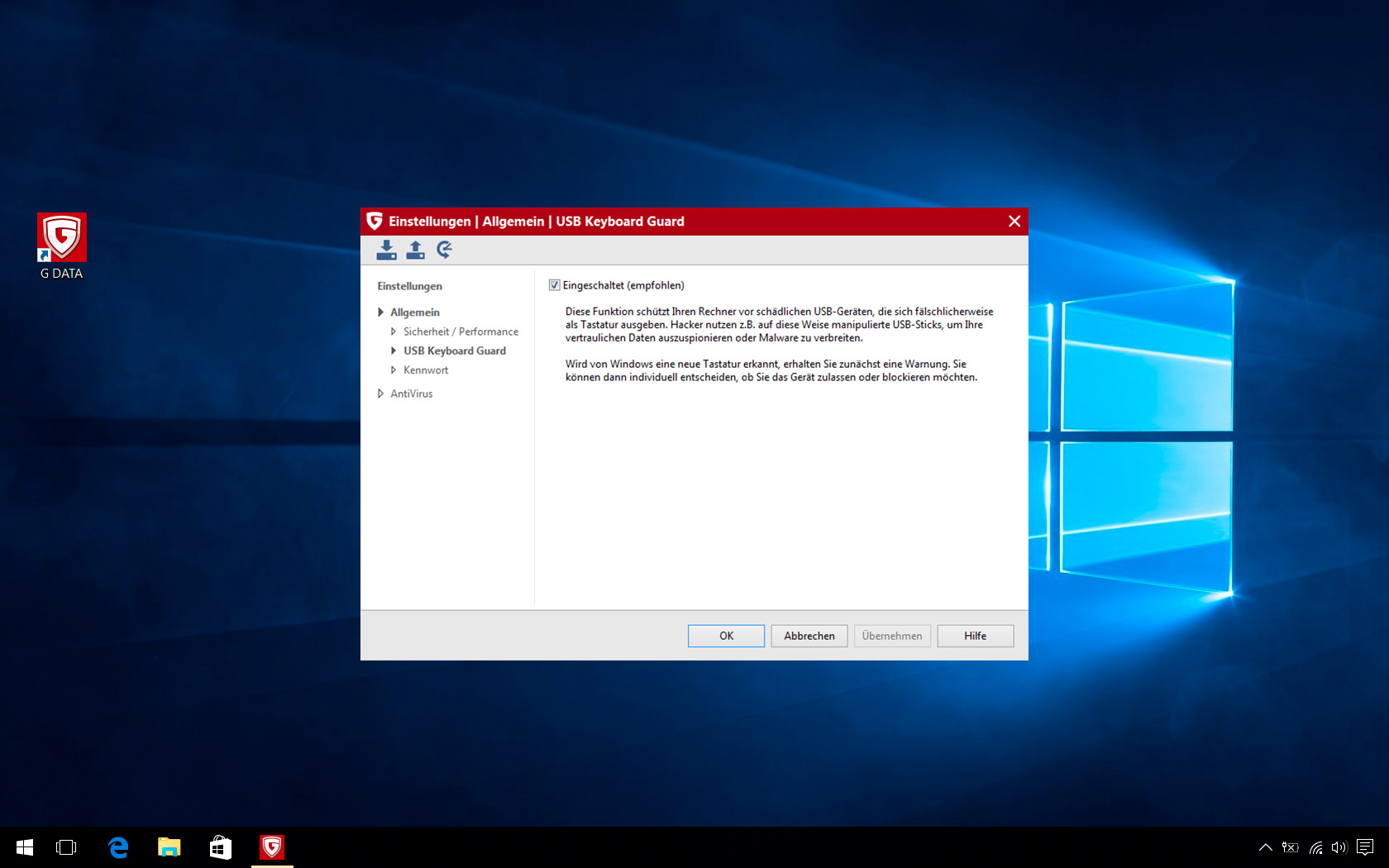Open help with the Hilfe button

[x=976, y=636]
